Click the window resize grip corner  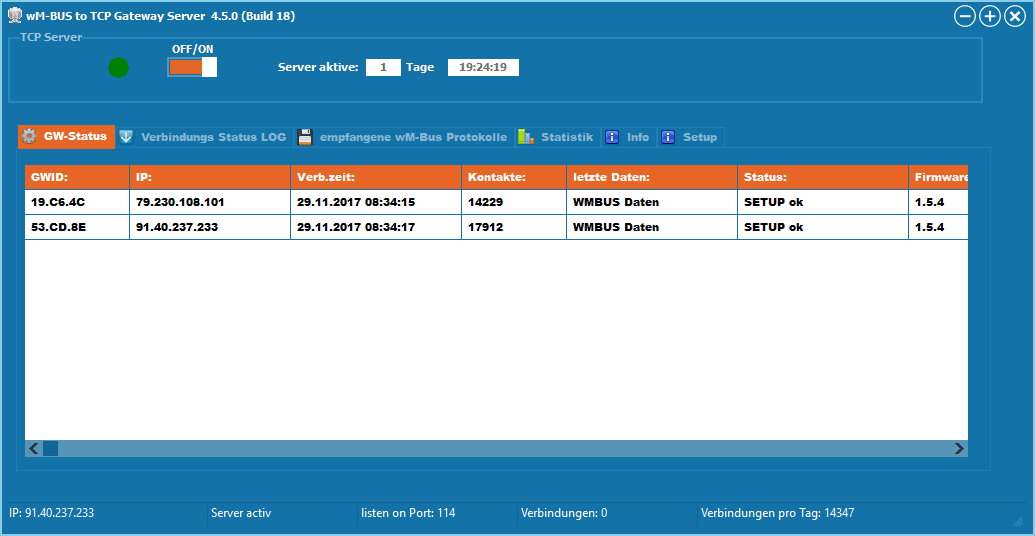tap(1017, 521)
